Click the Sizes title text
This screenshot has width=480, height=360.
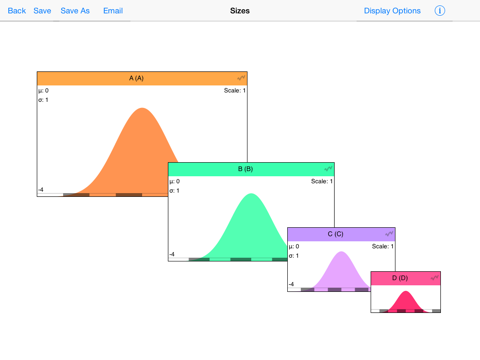pos(240,11)
